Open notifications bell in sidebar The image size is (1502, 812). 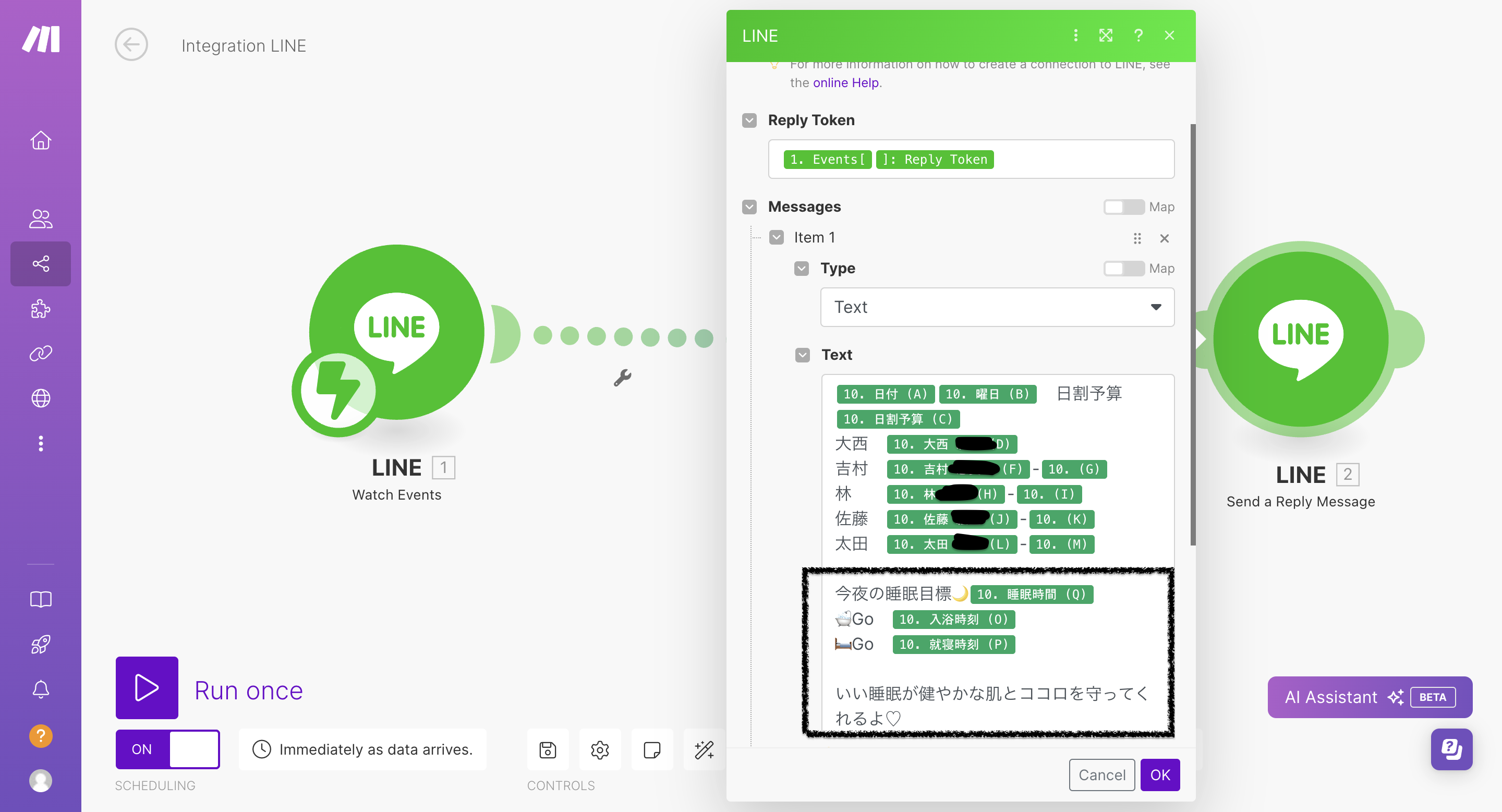[40, 689]
